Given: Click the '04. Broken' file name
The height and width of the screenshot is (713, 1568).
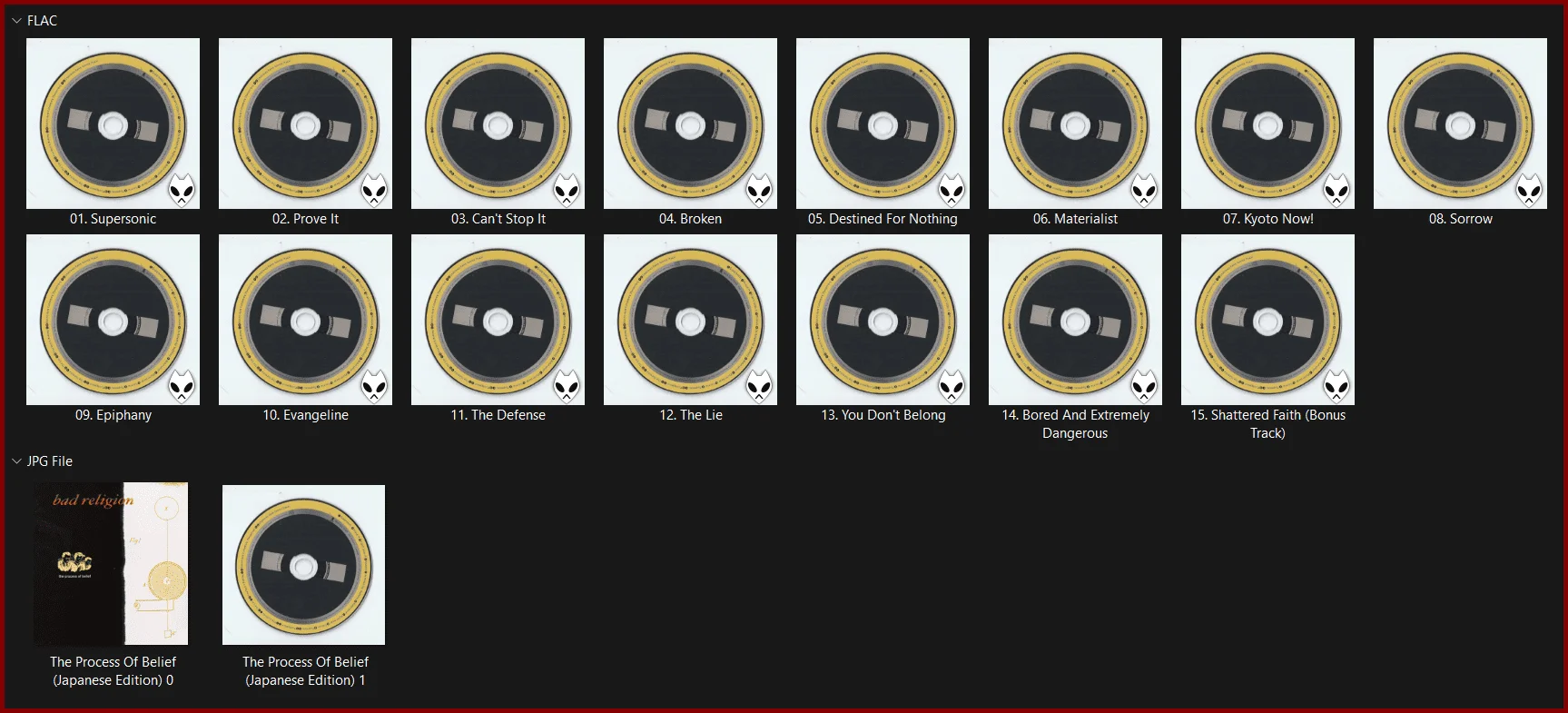Looking at the screenshot, I should pos(690,219).
